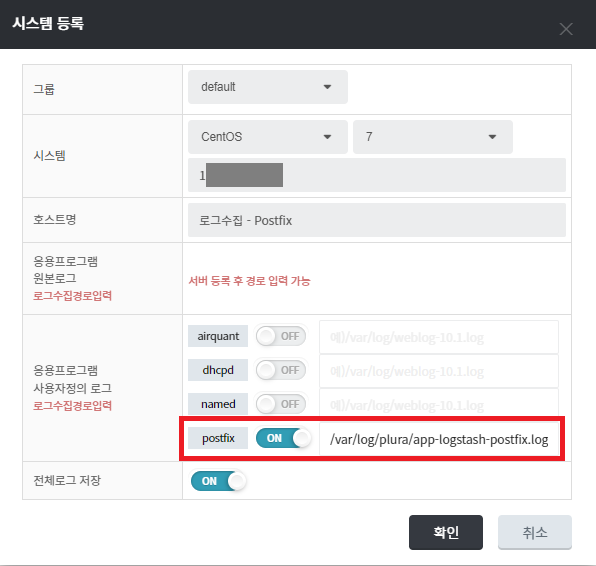This screenshot has width=596, height=566.
Task: Click the airquant log path input
Action: pos(439,337)
